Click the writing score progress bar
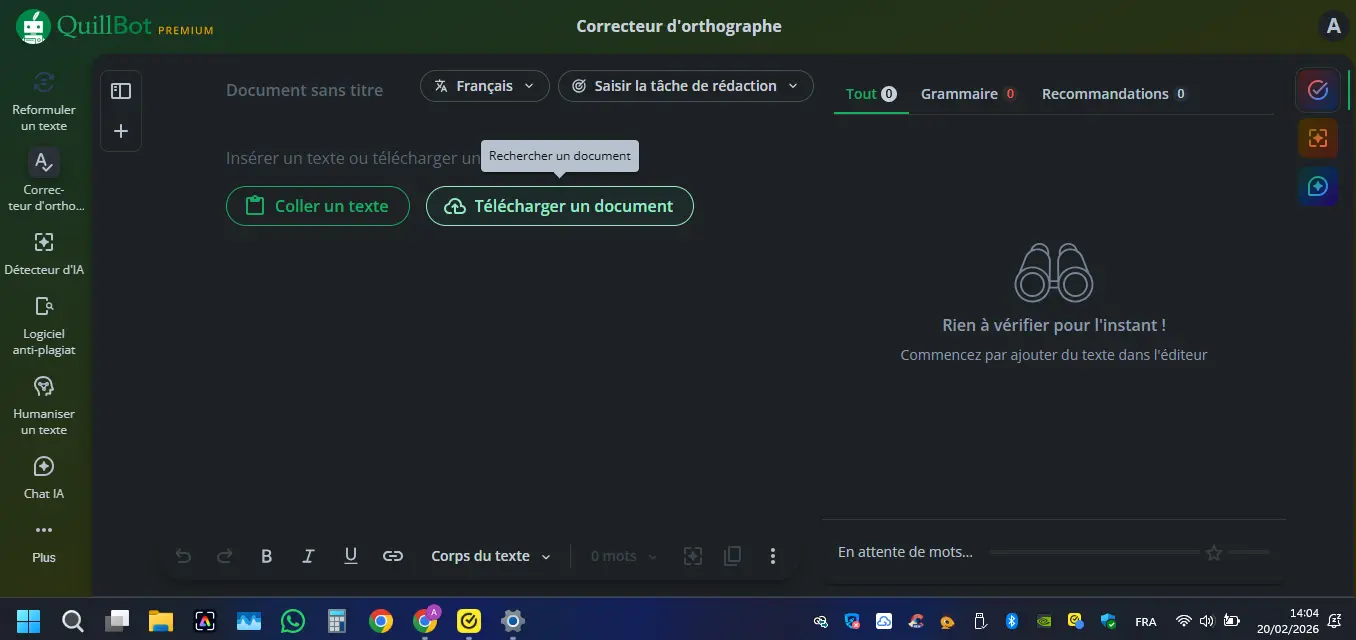Viewport: 1356px width, 640px height. pyautogui.click(x=1130, y=552)
